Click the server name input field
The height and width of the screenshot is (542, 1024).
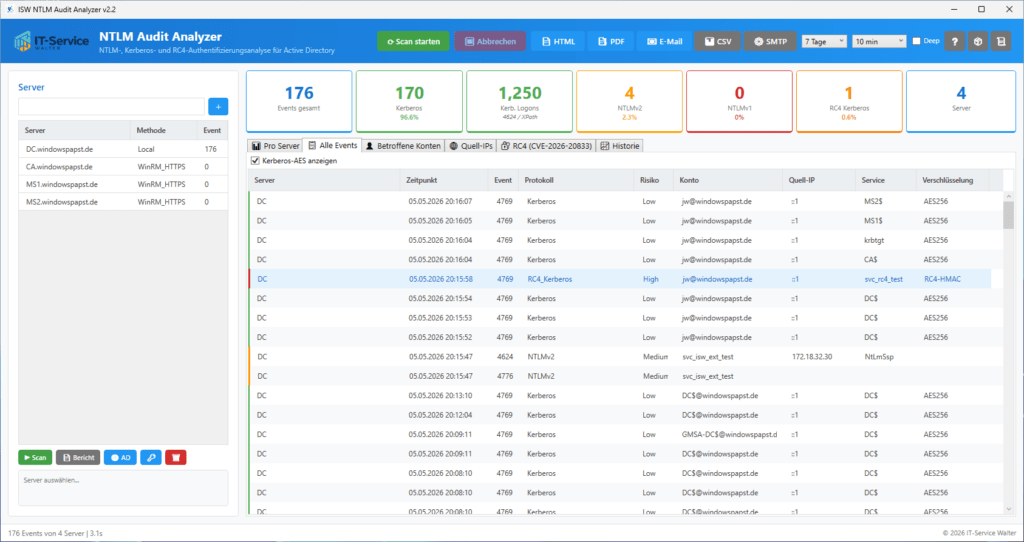tap(112, 106)
